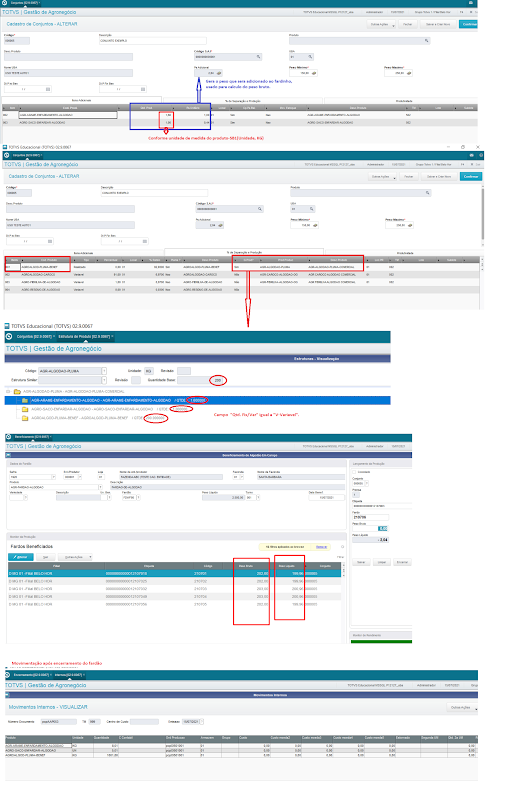Select the Itens Adicionais tab in the top window
Screen dimensions: 512x809
tap(82, 101)
